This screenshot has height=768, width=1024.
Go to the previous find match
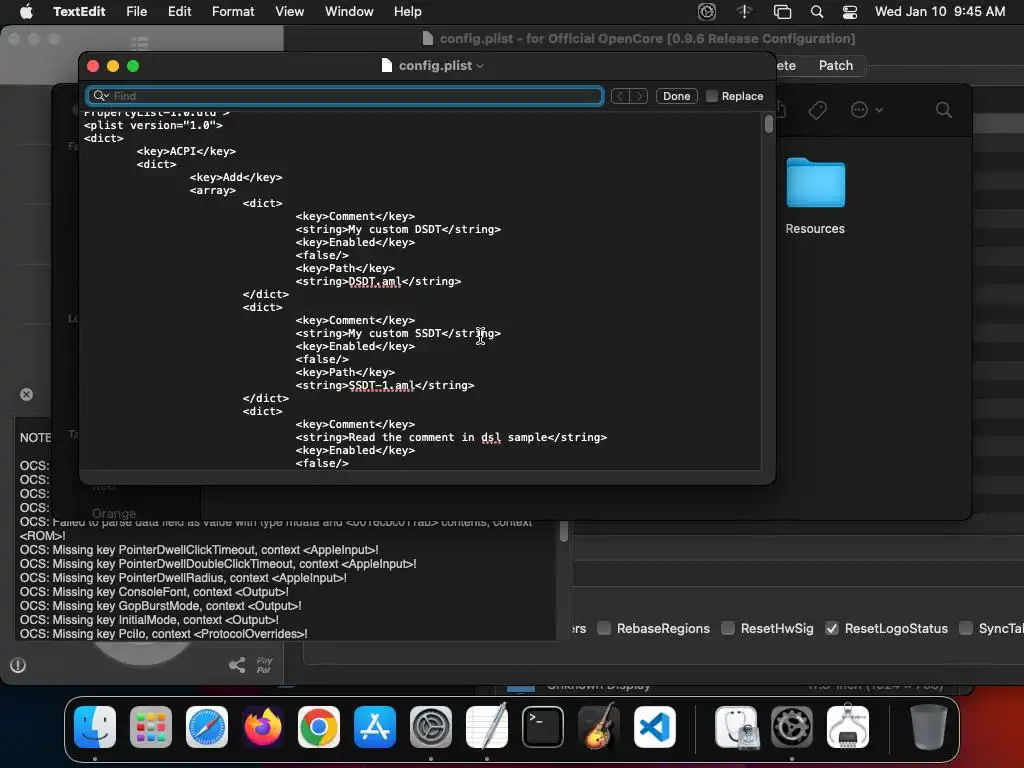point(620,96)
